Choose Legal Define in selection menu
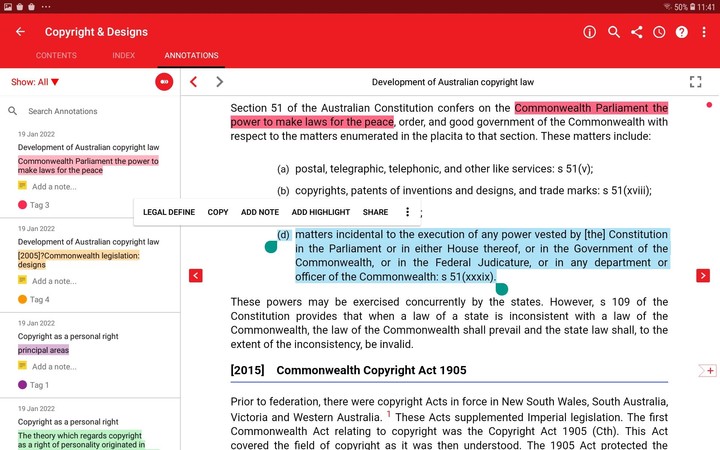The height and width of the screenshot is (450, 720). 169,212
